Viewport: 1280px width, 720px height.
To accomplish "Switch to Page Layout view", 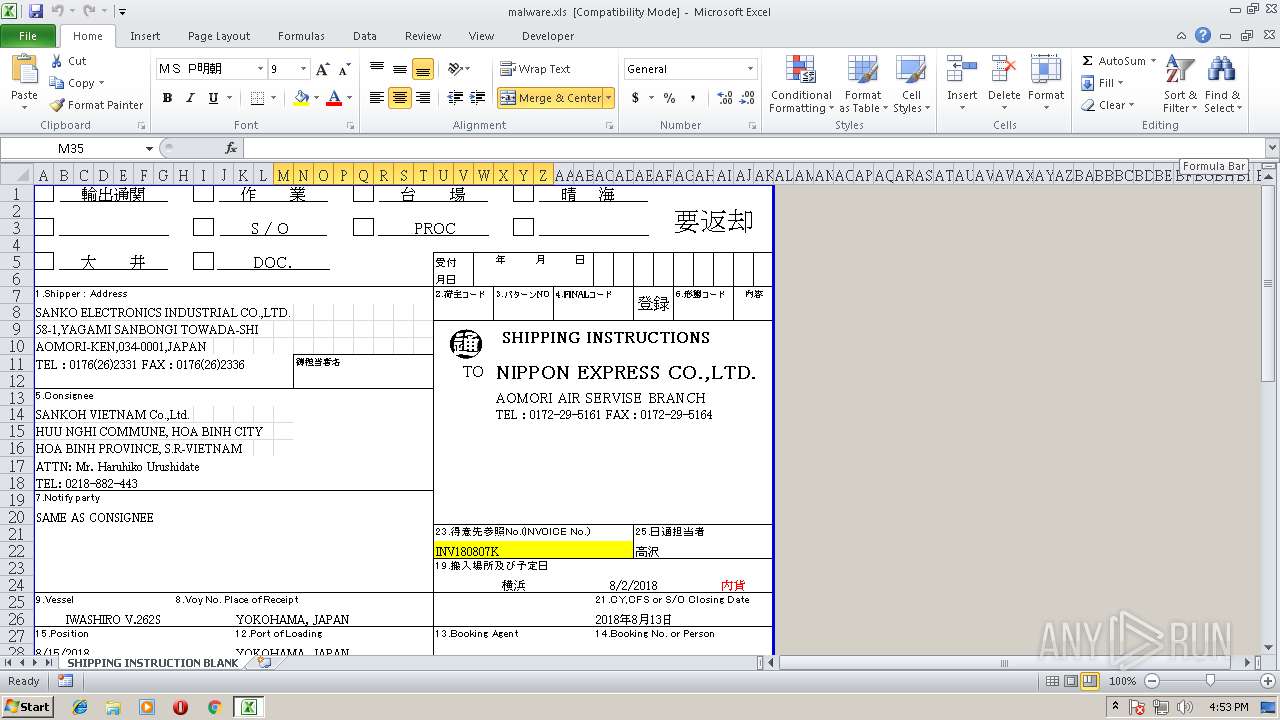I will tap(1071, 681).
